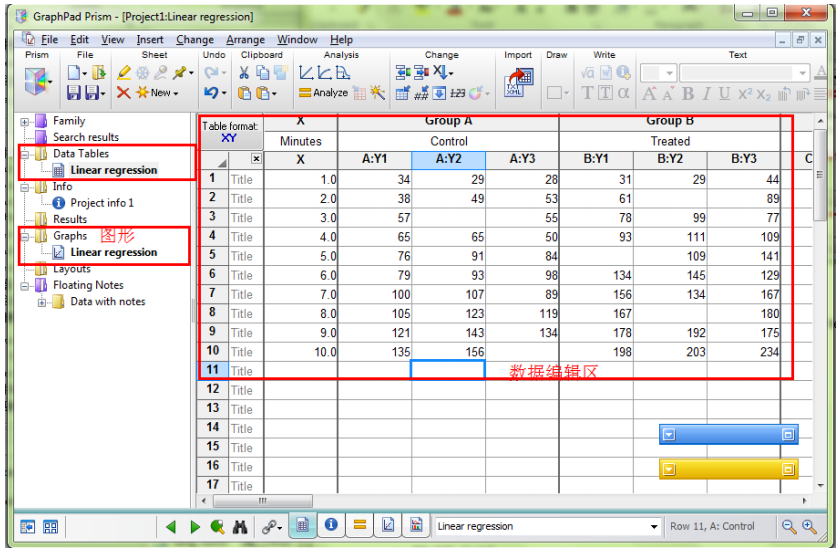Open the Edit menu
This screenshot has height=551, width=838.
[x=80, y=40]
